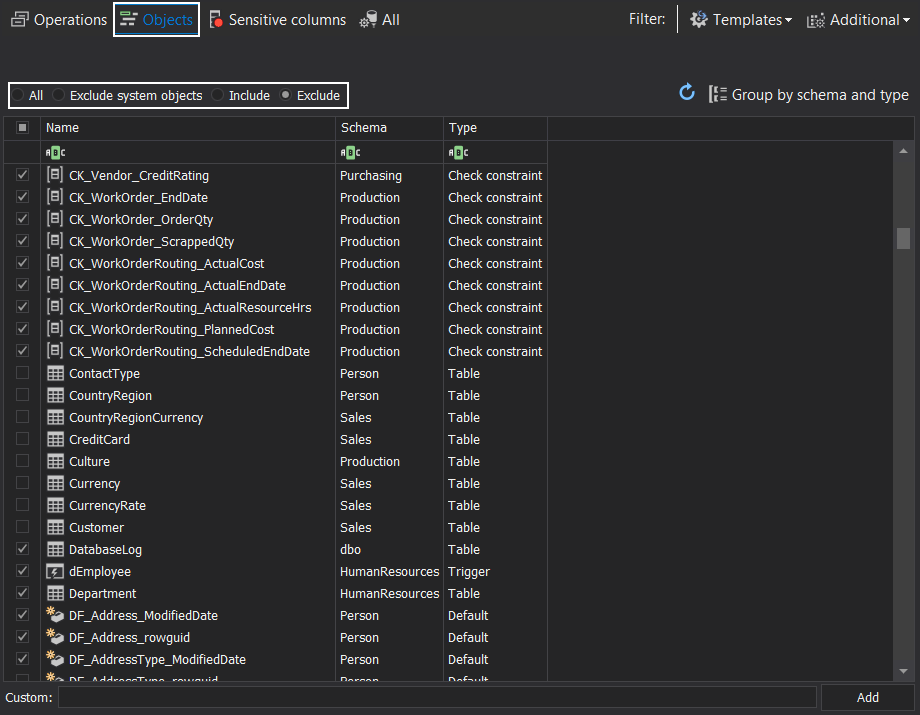
Task: Click the refresh objects icon
Action: (686, 93)
